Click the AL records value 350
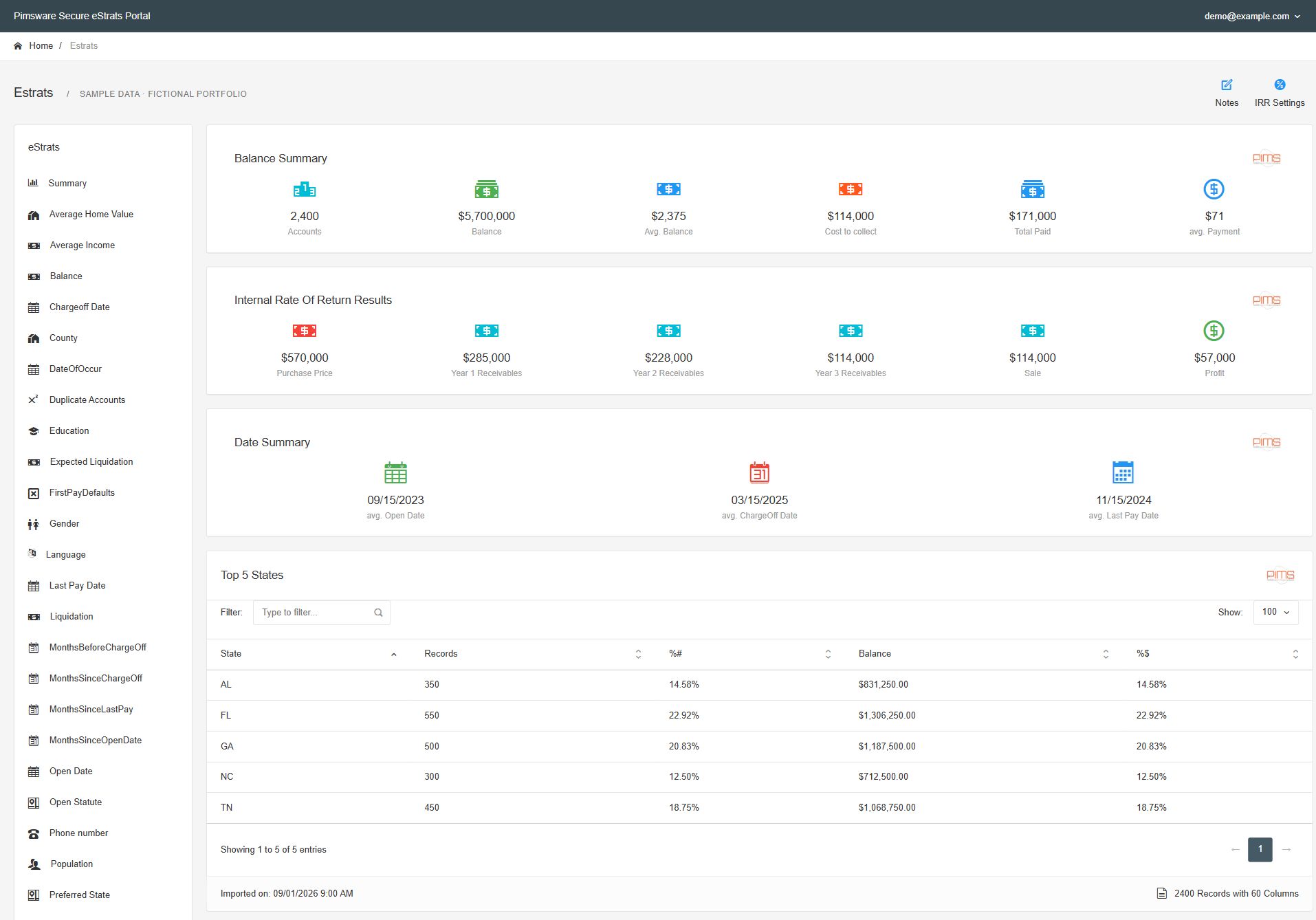 point(432,685)
